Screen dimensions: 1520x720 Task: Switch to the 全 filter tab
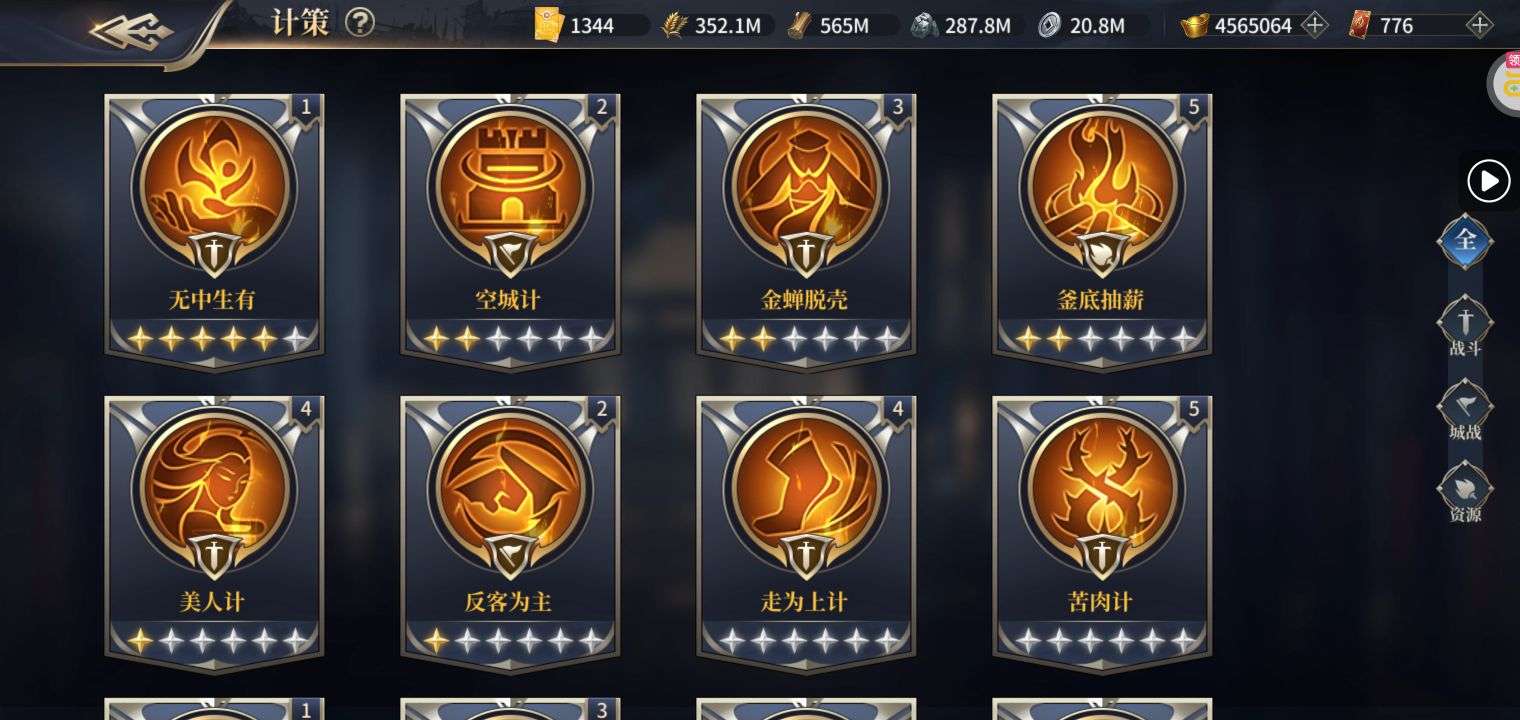[x=1465, y=241]
